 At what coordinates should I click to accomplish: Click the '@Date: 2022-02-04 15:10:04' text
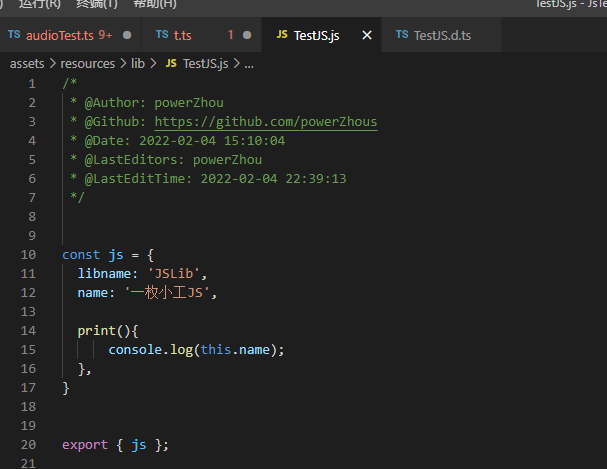click(x=185, y=141)
